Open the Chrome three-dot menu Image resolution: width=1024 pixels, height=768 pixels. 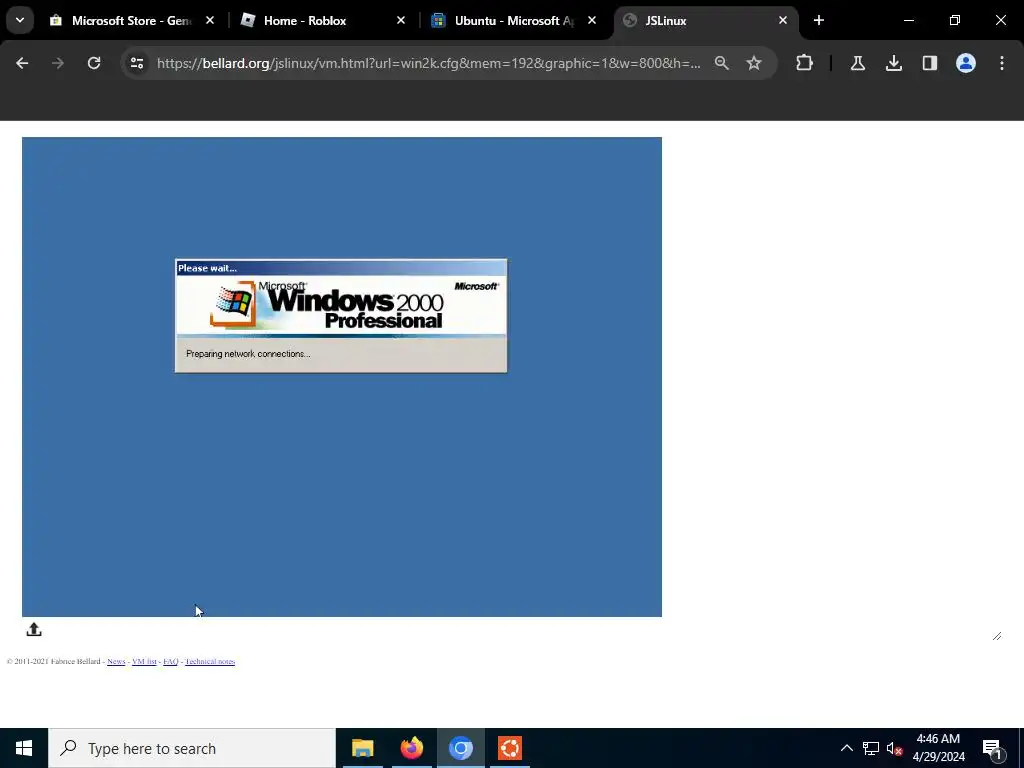coord(1002,63)
